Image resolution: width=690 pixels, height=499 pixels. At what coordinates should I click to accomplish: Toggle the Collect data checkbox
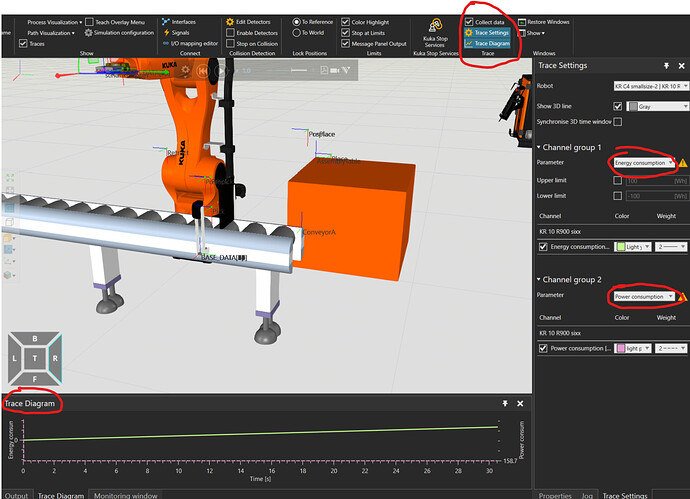[469, 21]
